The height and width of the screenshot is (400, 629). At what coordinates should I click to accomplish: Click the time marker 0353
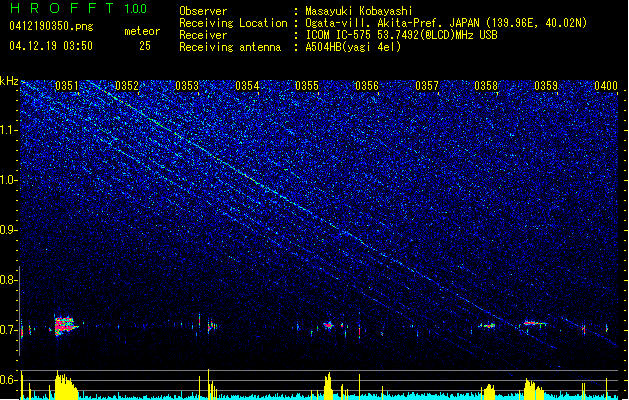pos(187,86)
